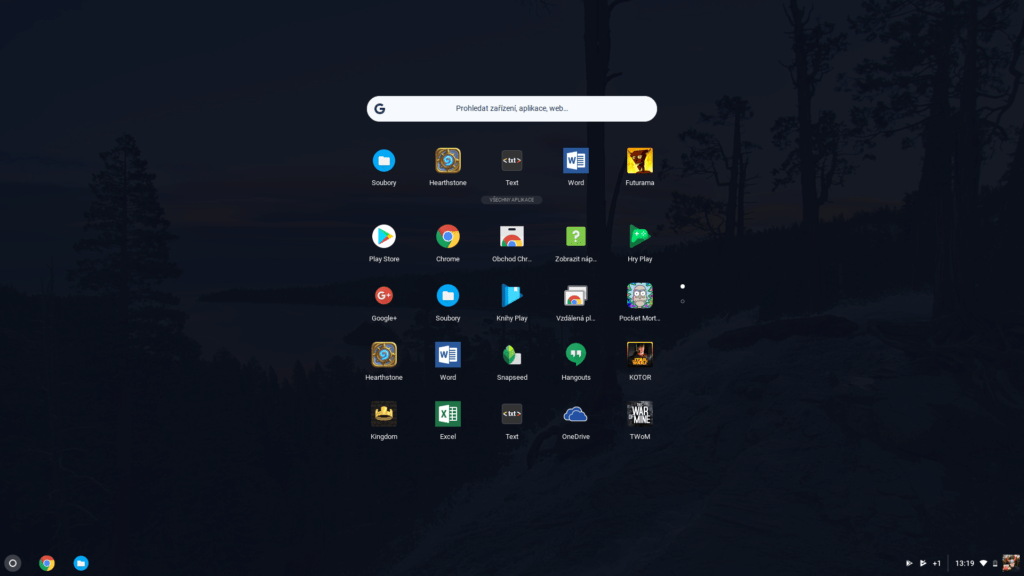
Task: Launch the Kingdom game
Action: click(384, 414)
